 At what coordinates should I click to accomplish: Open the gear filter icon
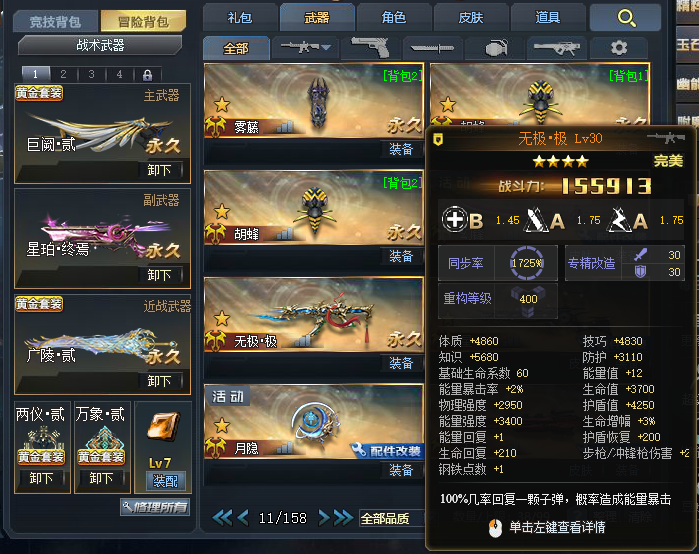(619, 48)
